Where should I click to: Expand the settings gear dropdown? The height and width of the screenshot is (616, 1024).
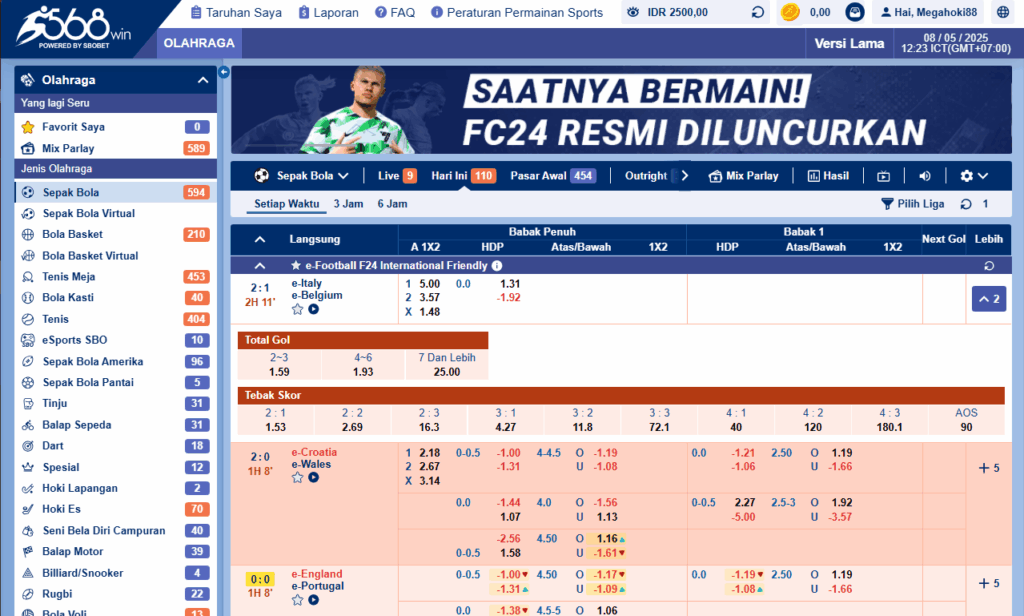[973, 176]
